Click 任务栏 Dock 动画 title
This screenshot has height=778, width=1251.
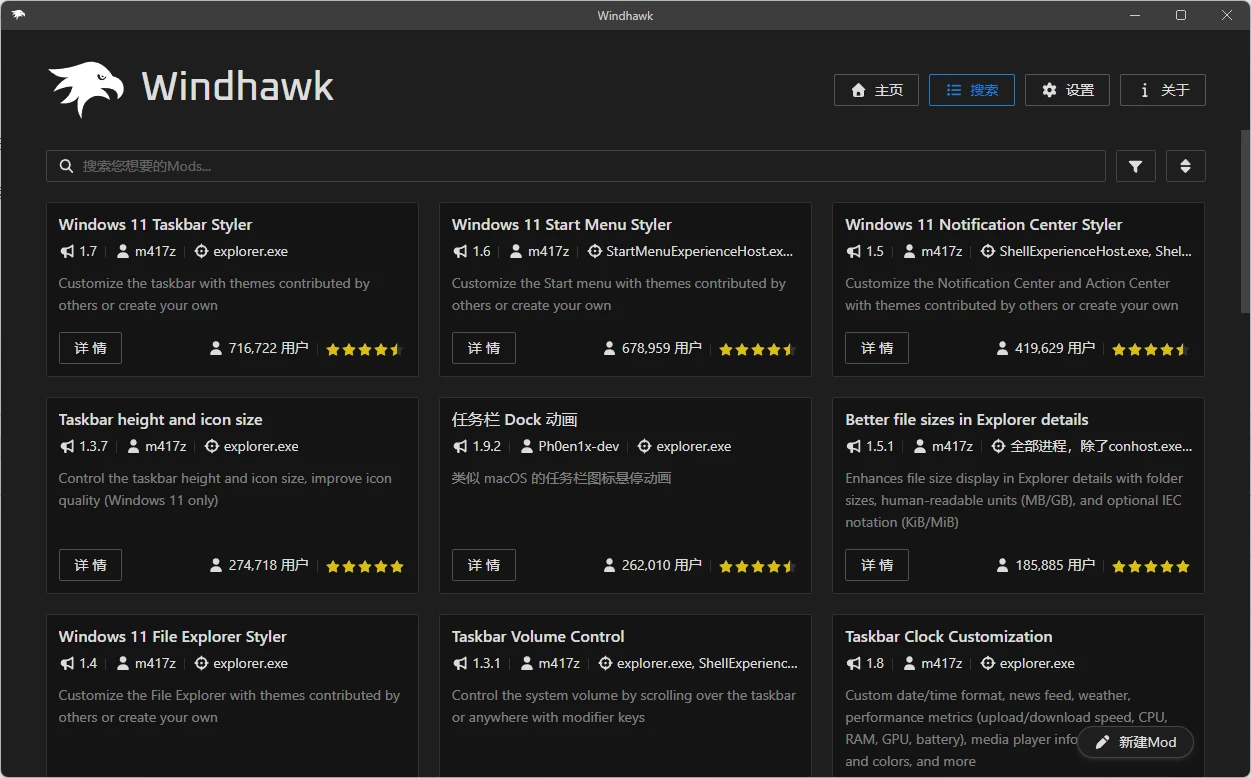pos(514,419)
